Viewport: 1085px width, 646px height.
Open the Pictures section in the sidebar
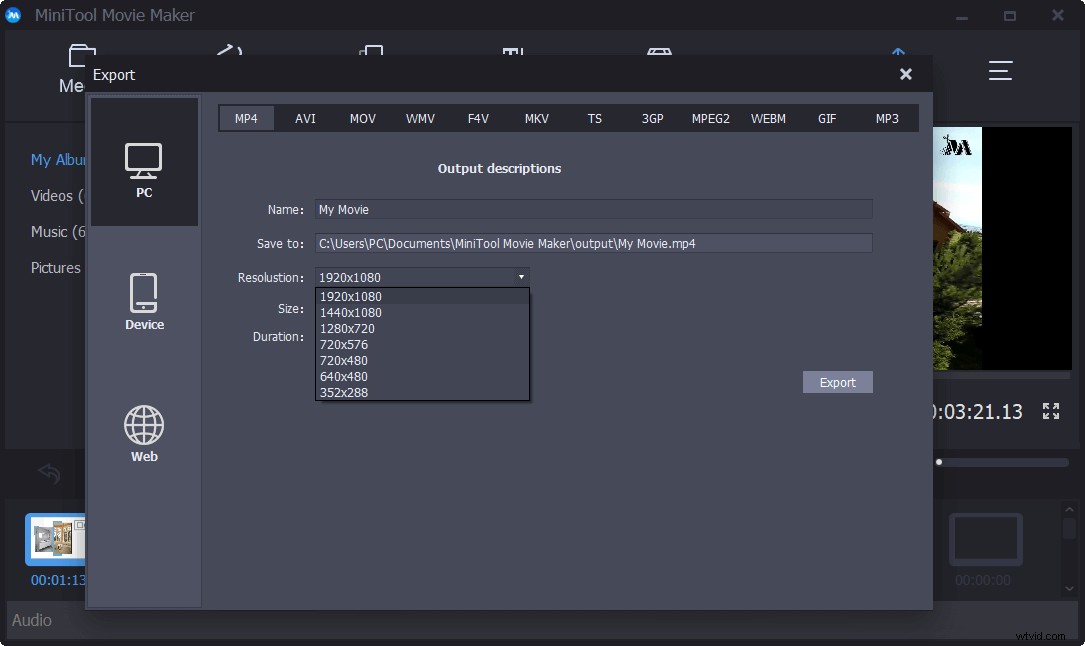[x=55, y=267]
